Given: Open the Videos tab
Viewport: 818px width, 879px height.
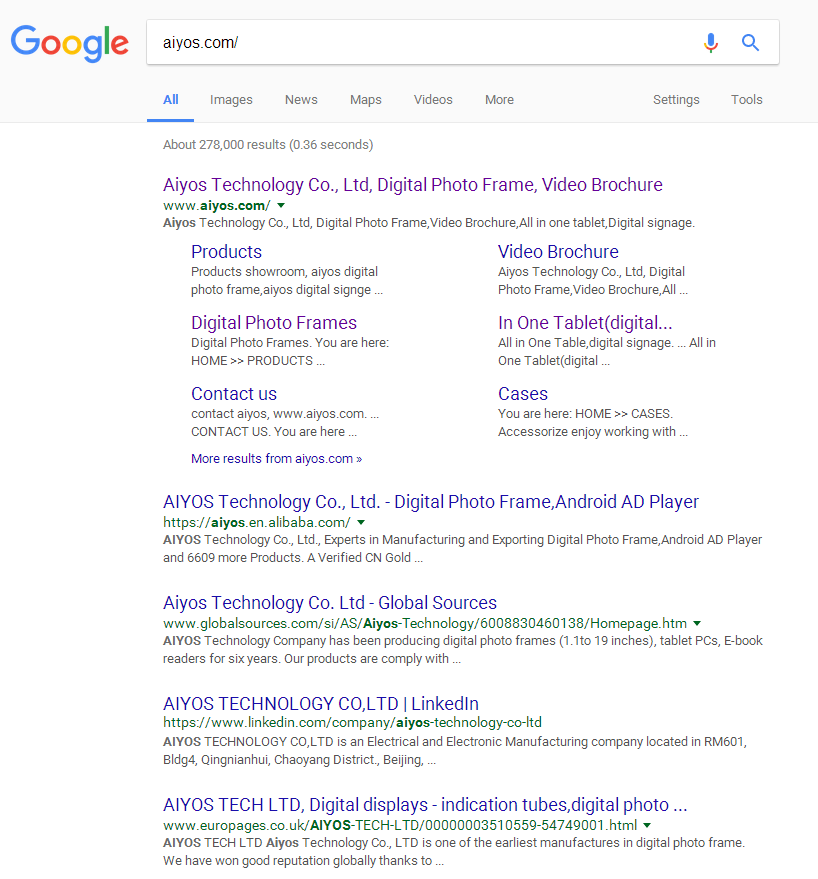Looking at the screenshot, I should click(433, 100).
